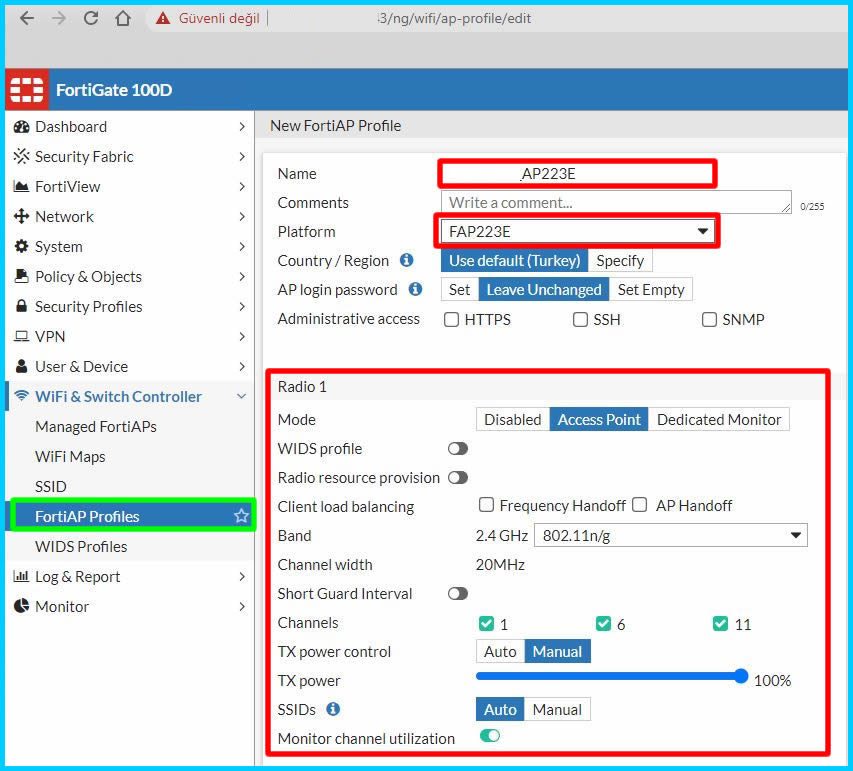The height and width of the screenshot is (771, 853).
Task: Click the WiFi signal icon in sidebar
Action: [22, 396]
